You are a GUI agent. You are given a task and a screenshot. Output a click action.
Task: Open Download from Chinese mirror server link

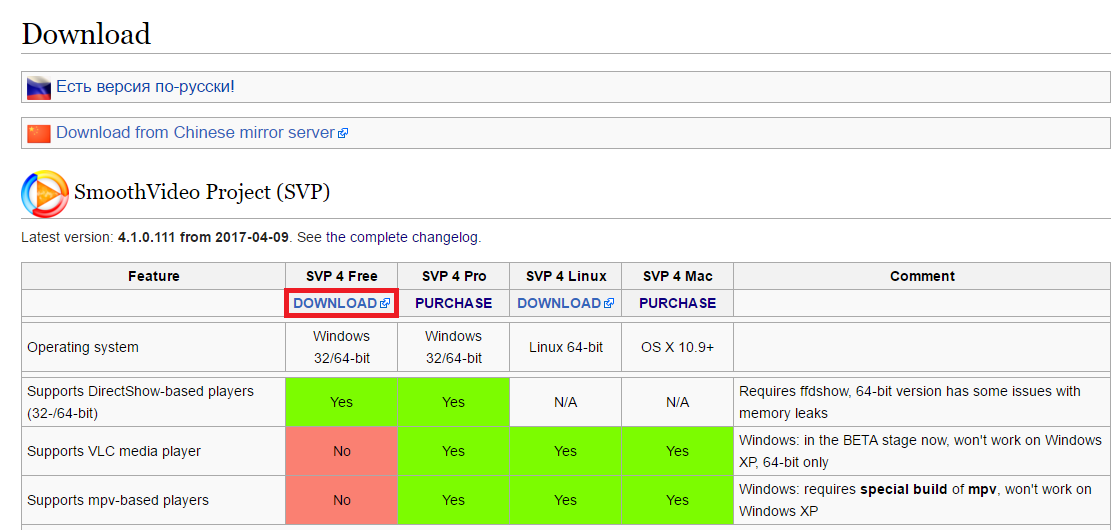(x=195, y=132)
